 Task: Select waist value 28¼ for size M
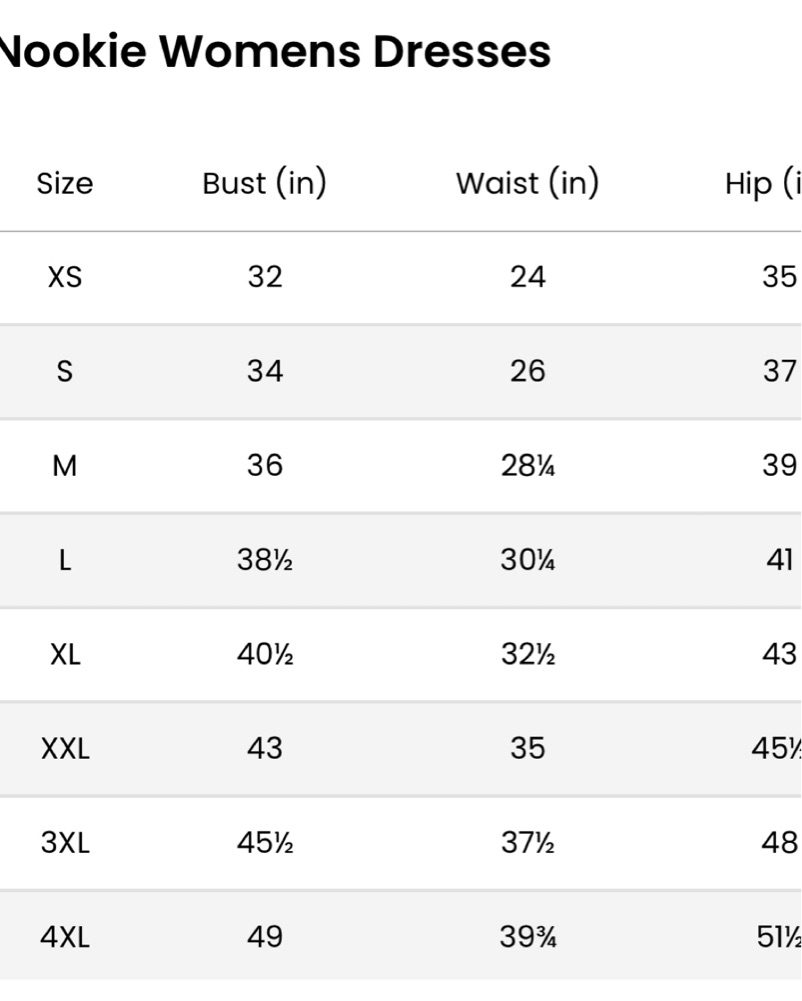(x=528, y=465)
